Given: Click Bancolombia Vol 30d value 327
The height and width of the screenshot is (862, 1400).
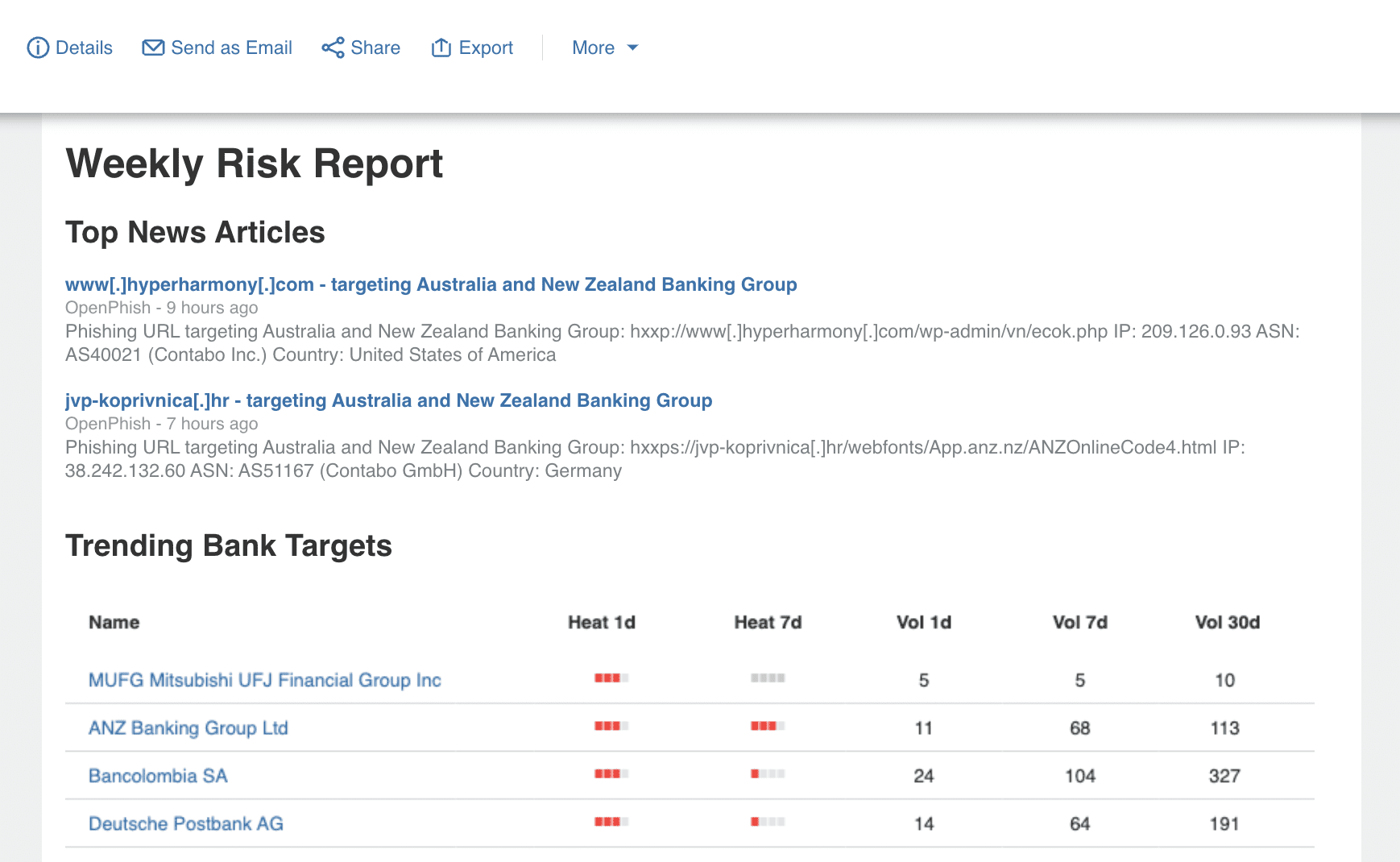Looking at the screenshot, I should (1224, 776).
